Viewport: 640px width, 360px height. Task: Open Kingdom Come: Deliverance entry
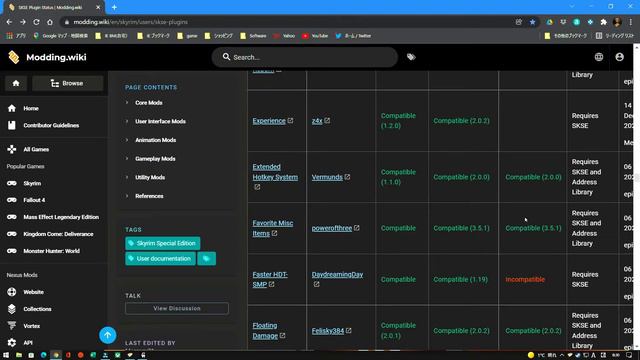[x=58, y=234]
